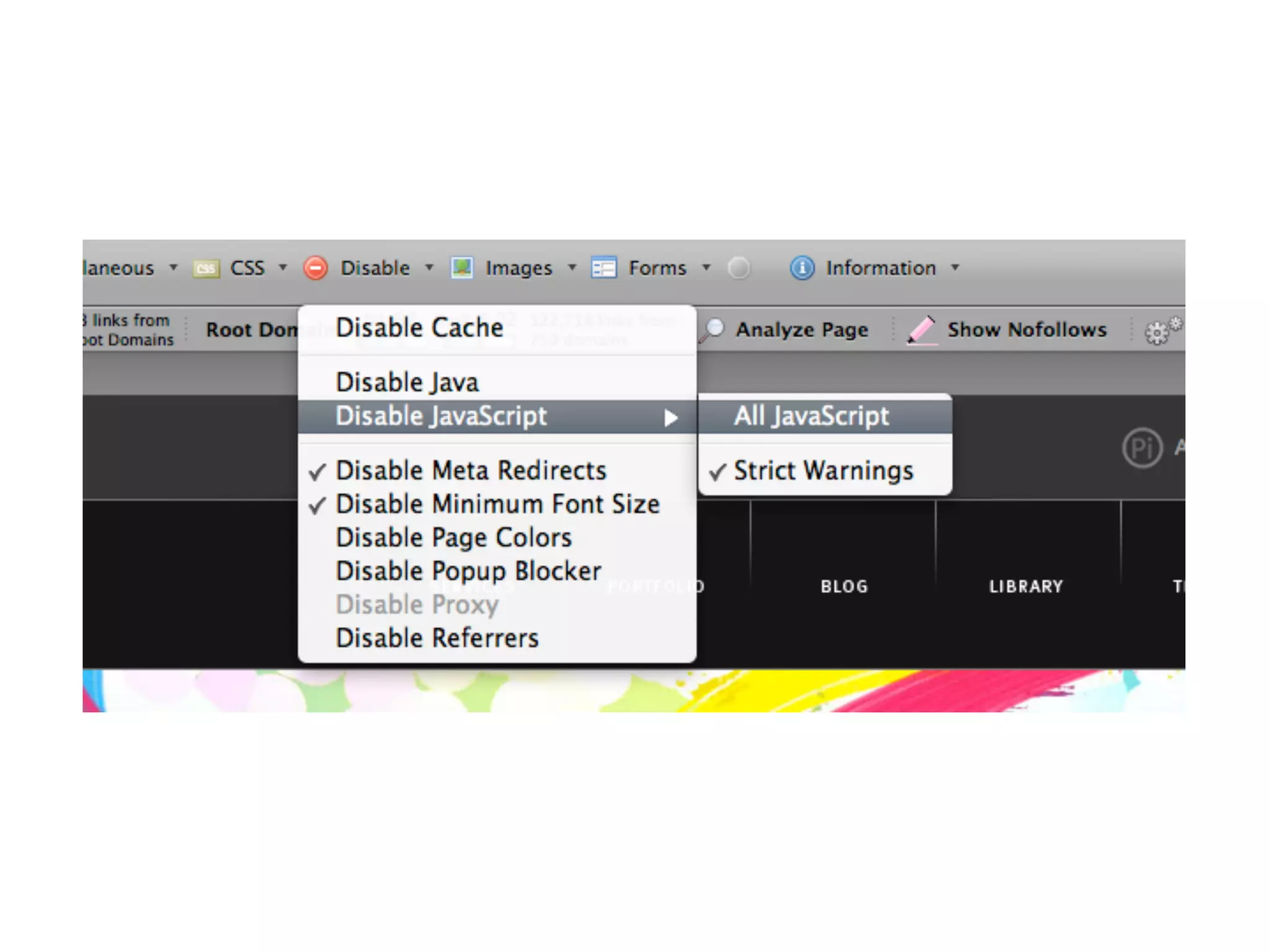Screen dimensions: 1270x952
Task: Expand the Information dropdown arrow
Action: pyautogui.click(x=956, y=268)
